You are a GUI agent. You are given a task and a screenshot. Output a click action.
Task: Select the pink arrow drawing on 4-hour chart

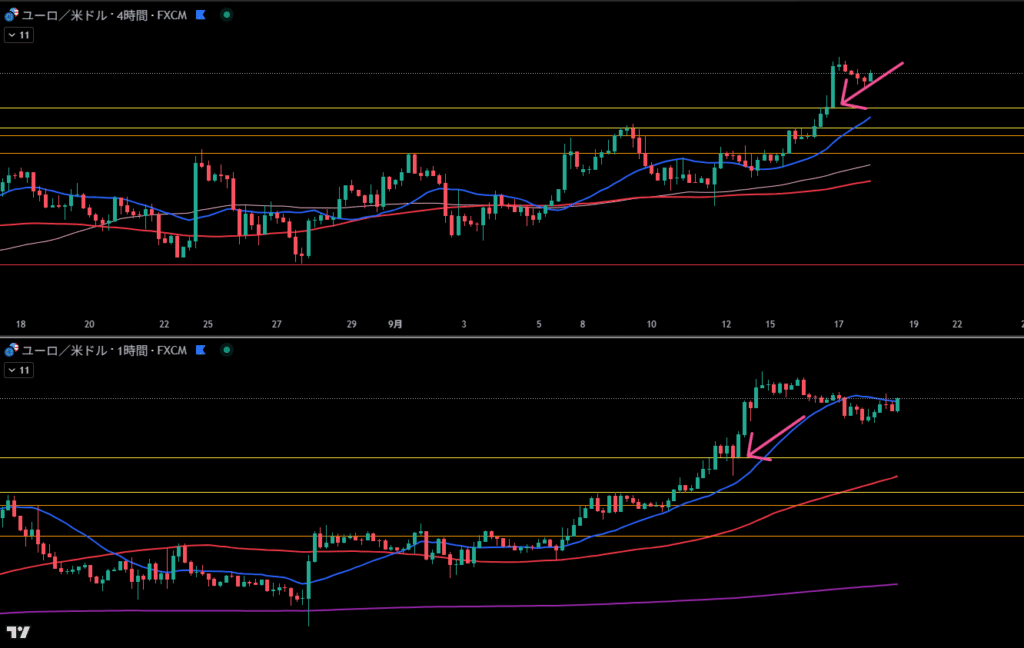[x=873, y=84]
